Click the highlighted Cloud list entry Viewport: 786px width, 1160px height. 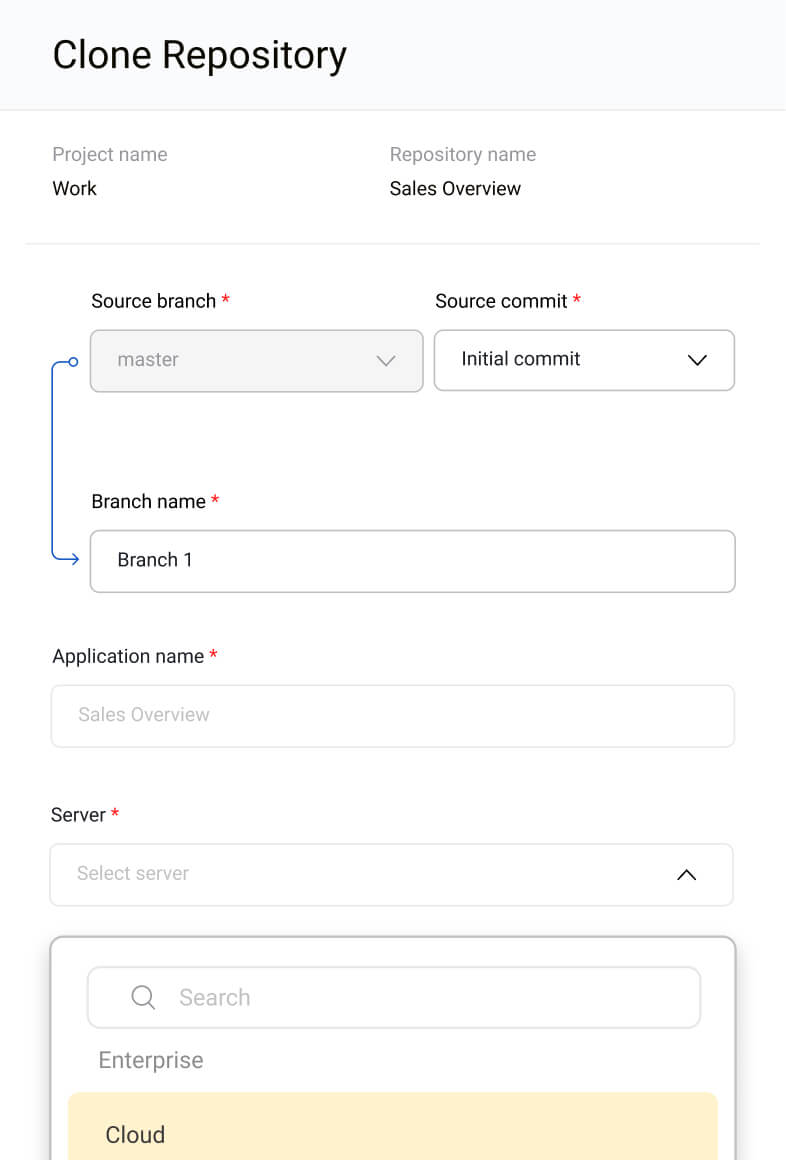392,1134
